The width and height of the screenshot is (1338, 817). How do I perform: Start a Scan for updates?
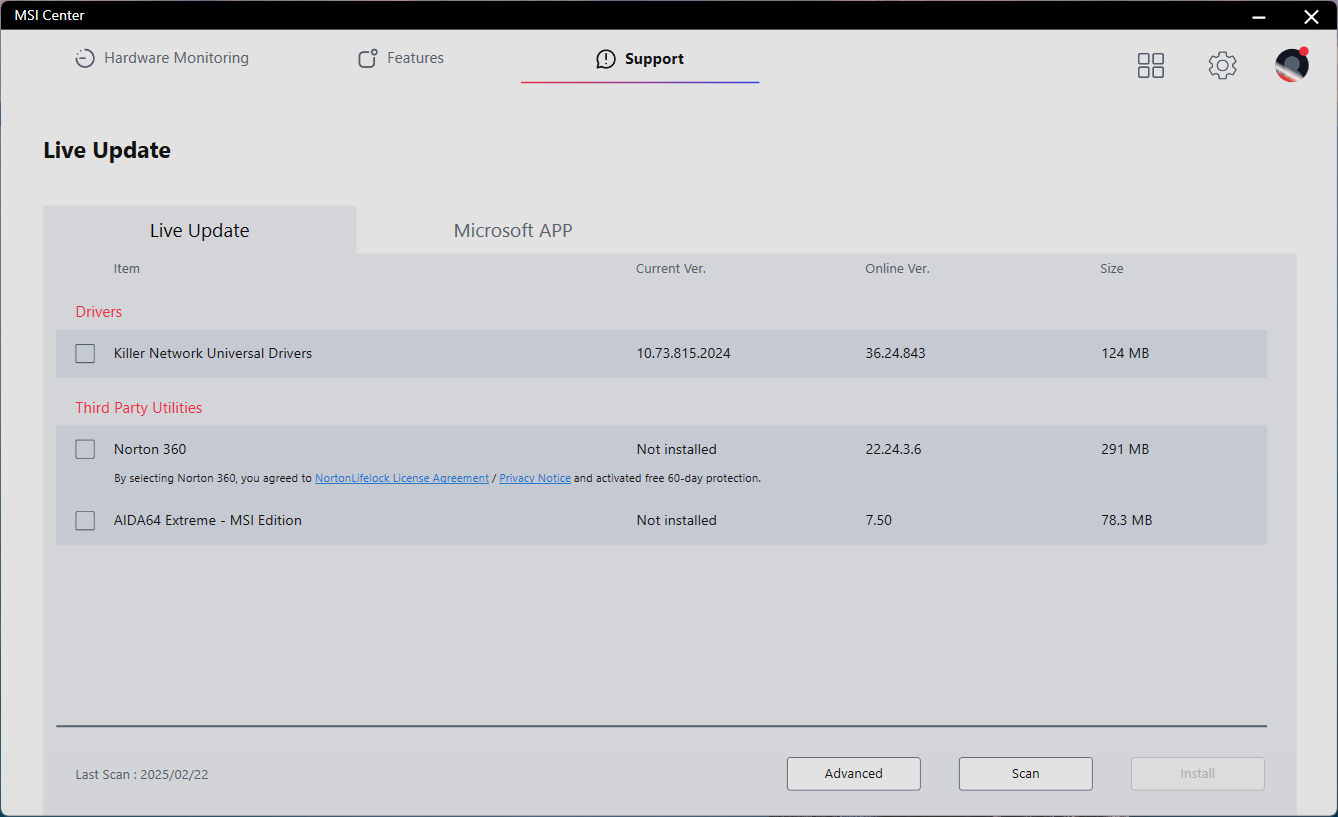click(x=1026, y=773)
